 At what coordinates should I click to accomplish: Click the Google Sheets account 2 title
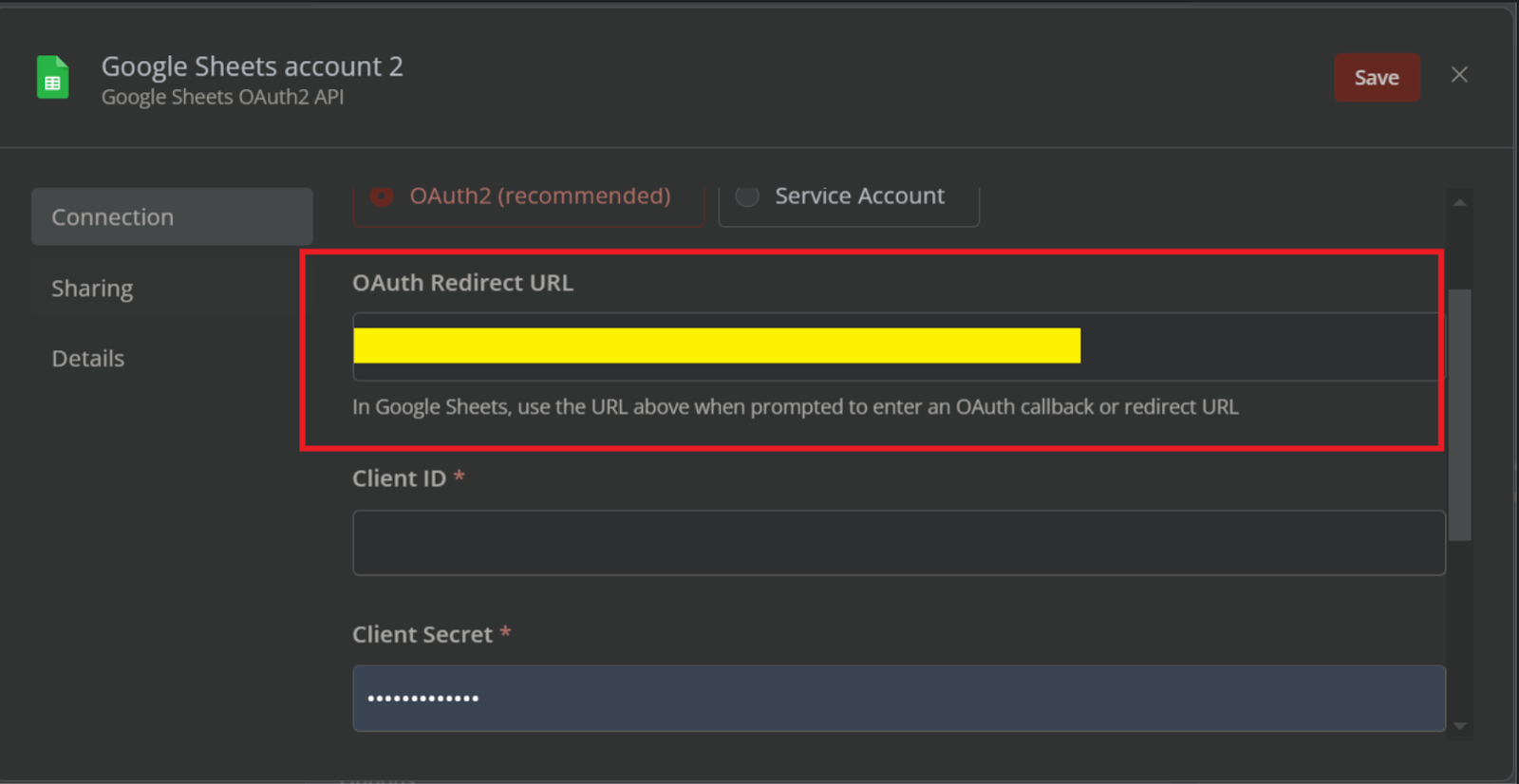click(x=253, y=66)
